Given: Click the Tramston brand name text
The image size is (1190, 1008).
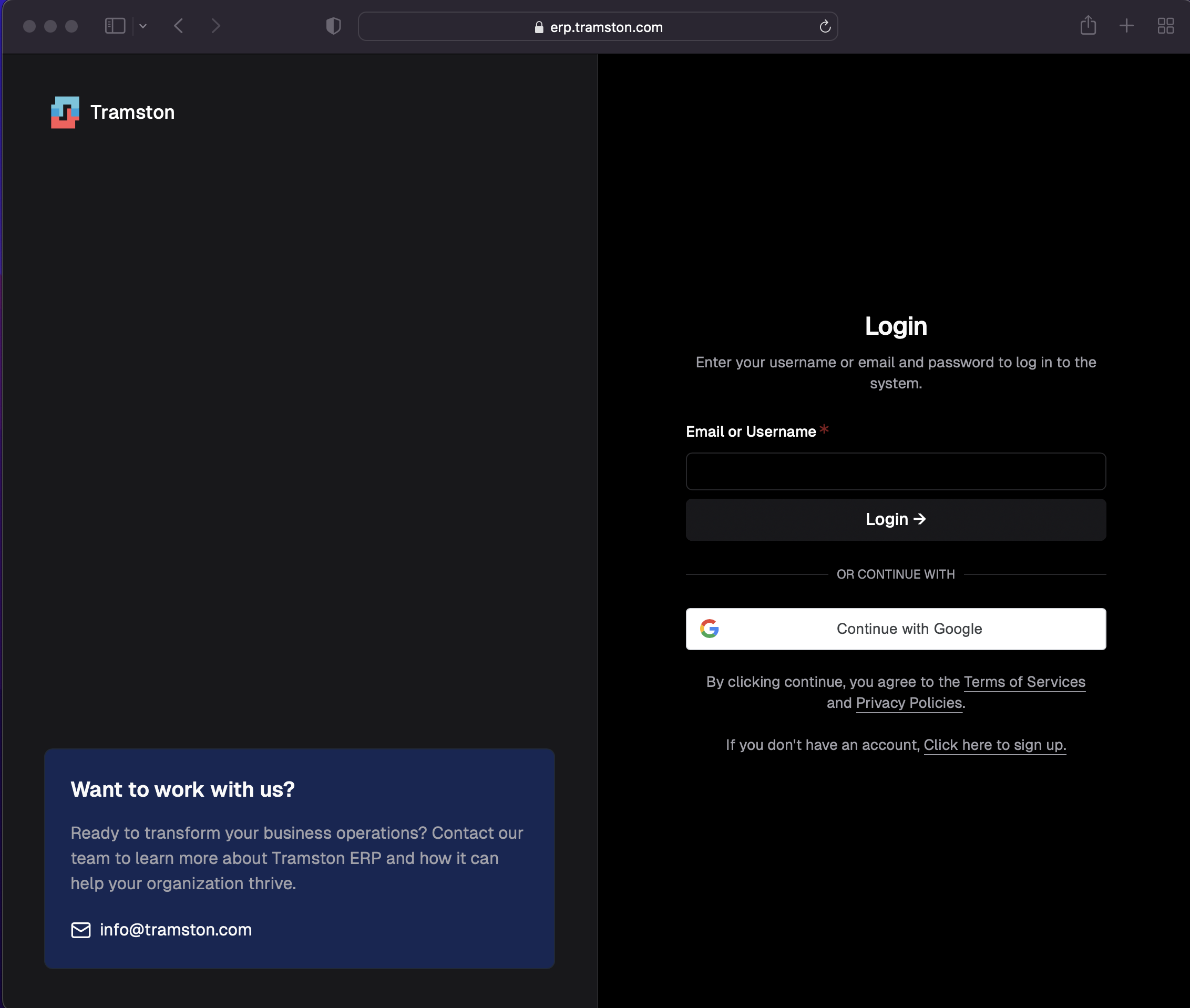Looking at the screenshot, I should [132, 112].
